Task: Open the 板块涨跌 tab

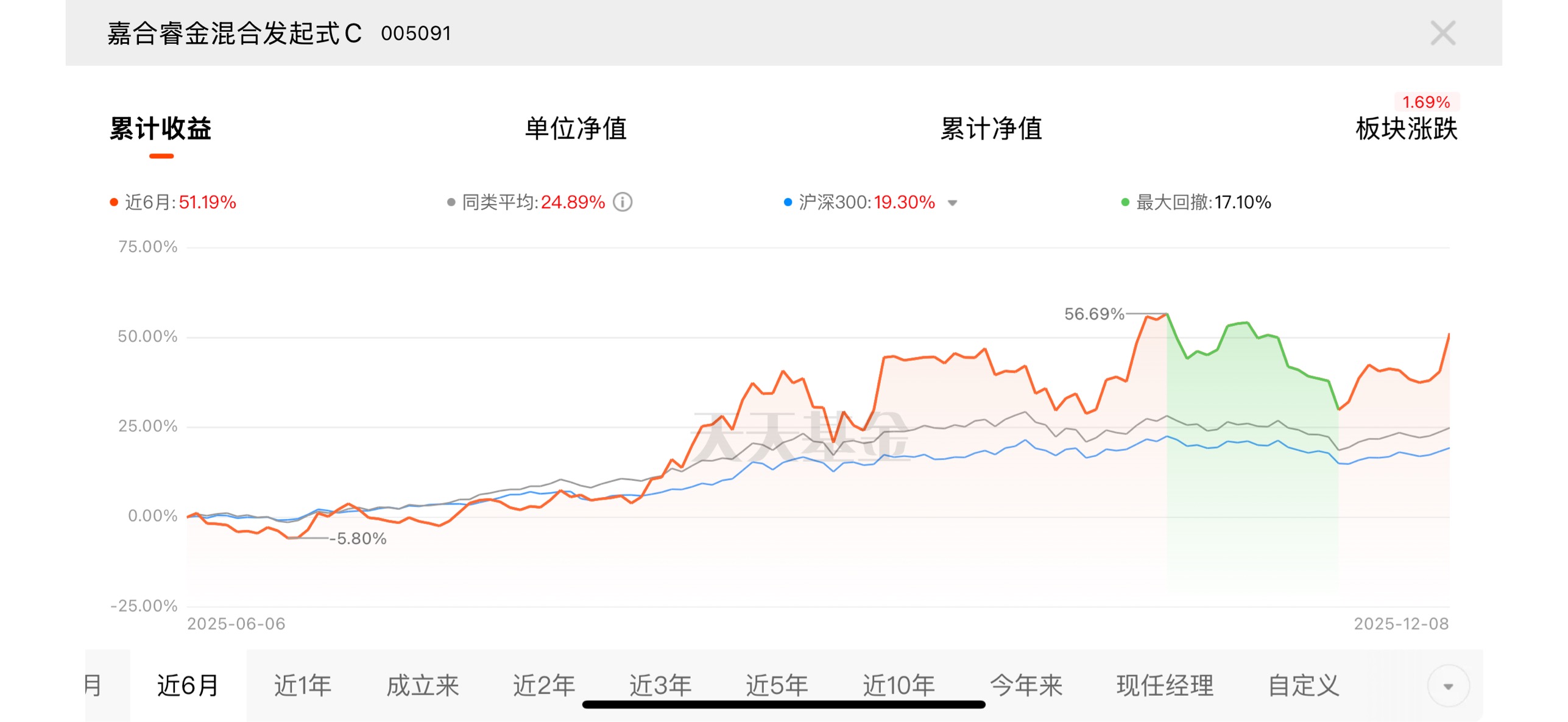Action: [1406, 129]
